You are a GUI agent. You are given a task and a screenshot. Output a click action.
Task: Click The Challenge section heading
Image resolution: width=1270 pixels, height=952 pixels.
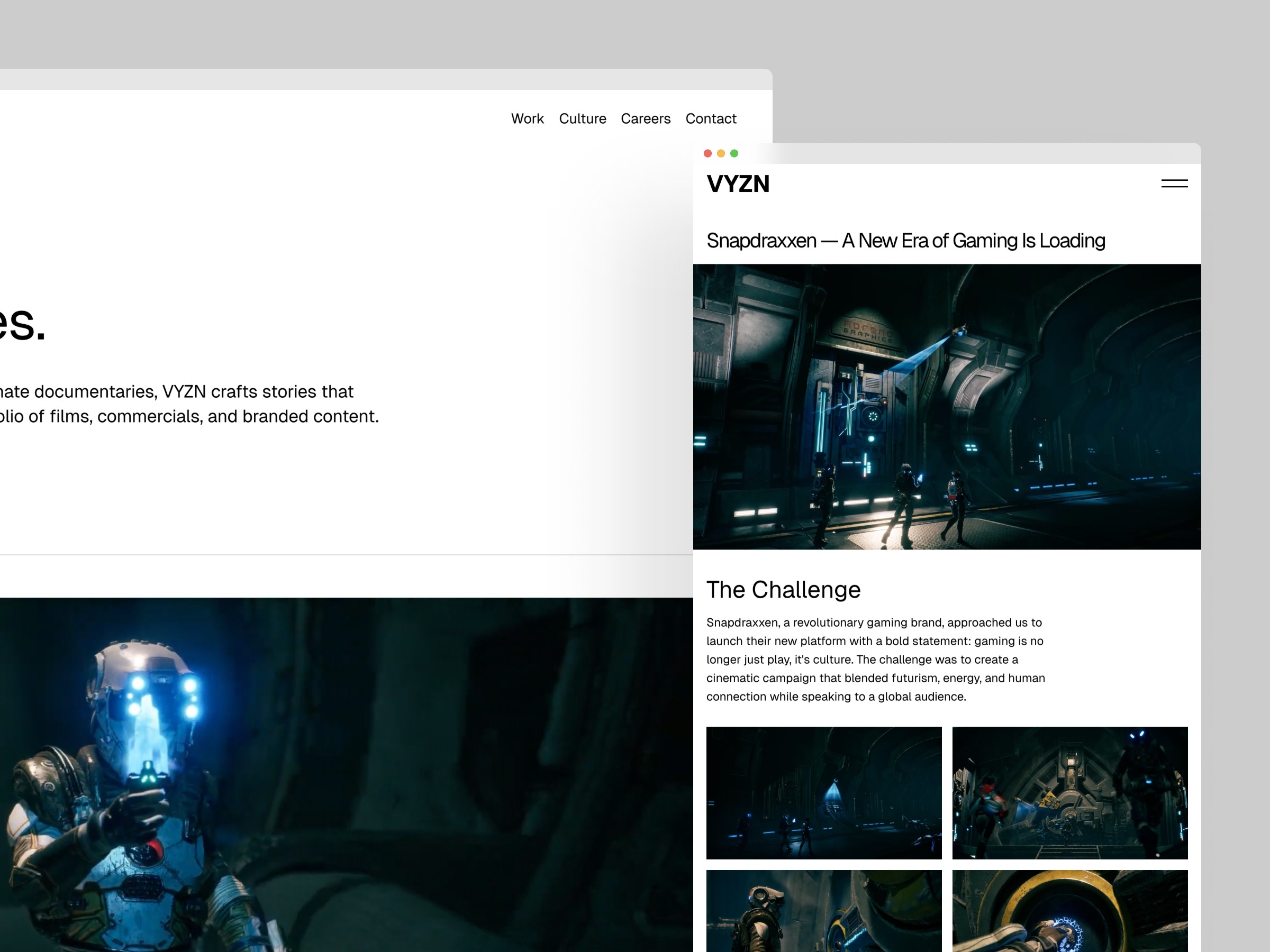pos(783,590)
